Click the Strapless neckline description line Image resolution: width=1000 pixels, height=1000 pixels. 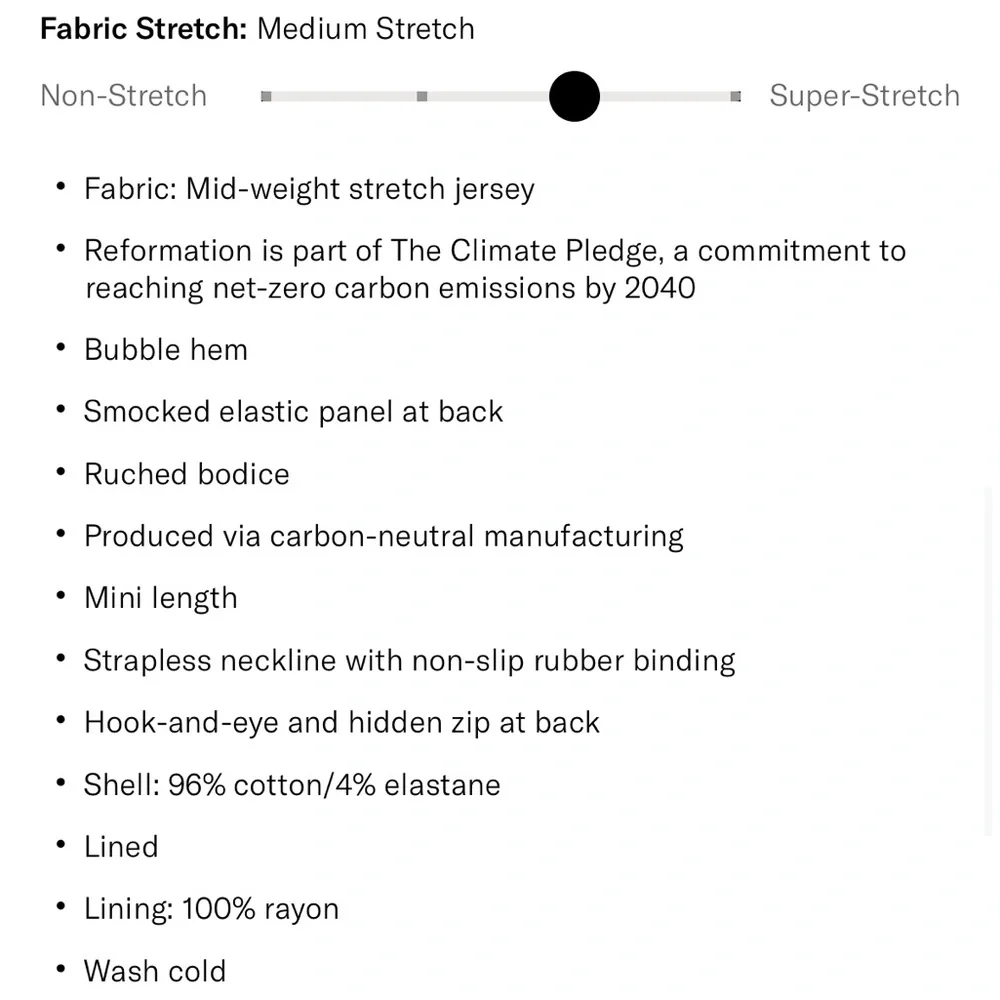[409, 660]
